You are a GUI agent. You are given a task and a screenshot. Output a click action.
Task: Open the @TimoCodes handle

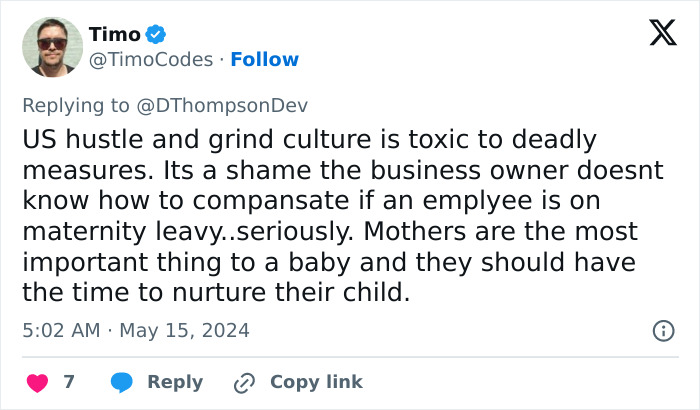151,60
